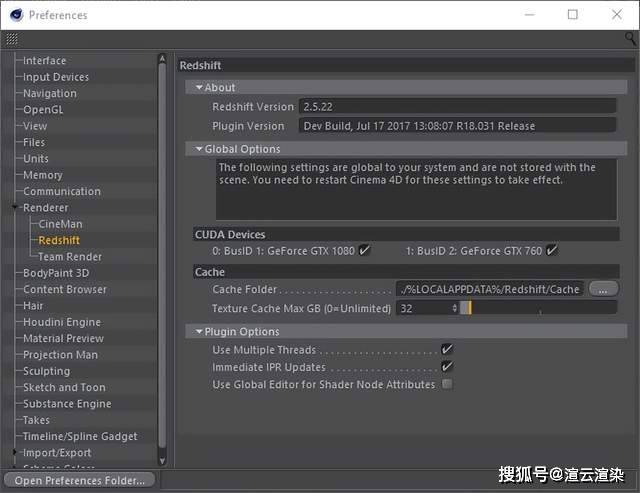Click the Cinema 4D logo in title bar
The width and height of the screenshot is (640, 493).
[17, 15]
